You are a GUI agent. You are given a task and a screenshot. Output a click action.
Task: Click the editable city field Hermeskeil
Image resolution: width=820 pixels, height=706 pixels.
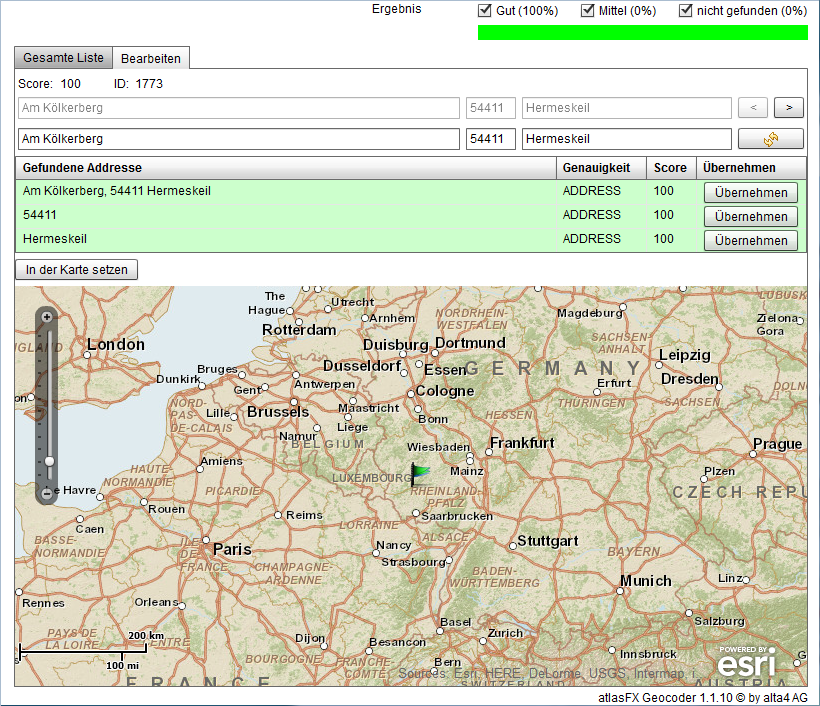click(x=627, y=139)
